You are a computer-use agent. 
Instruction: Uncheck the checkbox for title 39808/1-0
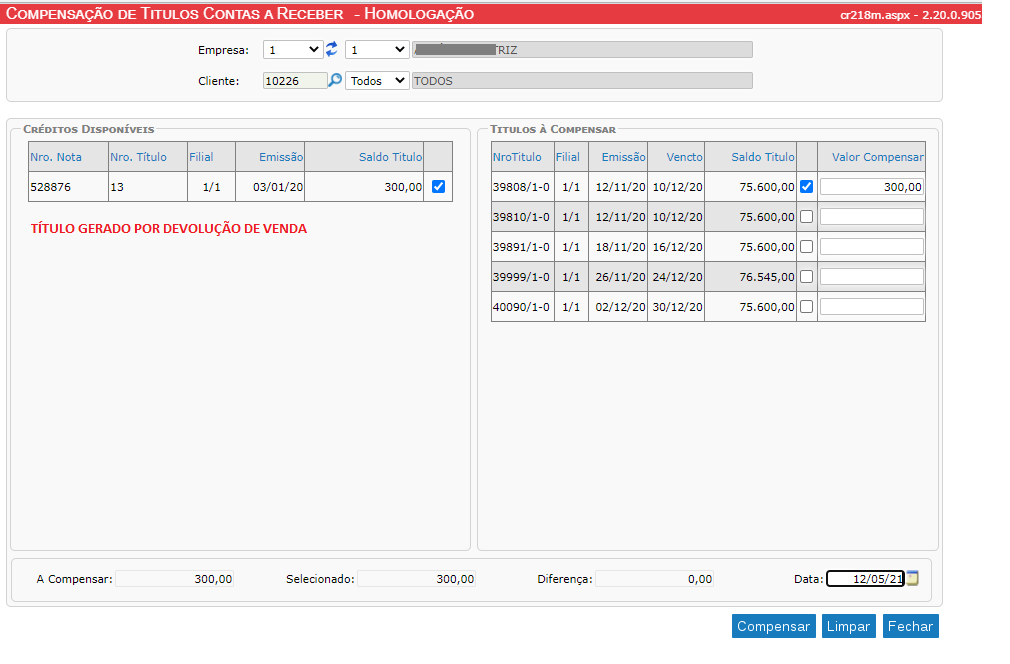pyautogui.click(x=806, y=187)
